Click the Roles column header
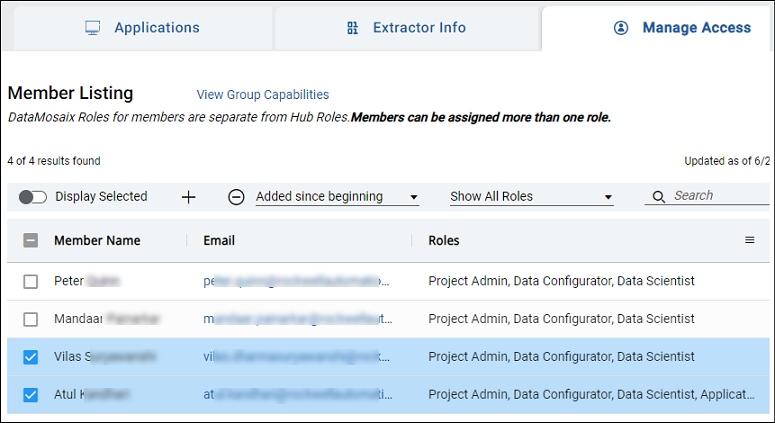The image size is (775, 423). [x=444, y=241]
